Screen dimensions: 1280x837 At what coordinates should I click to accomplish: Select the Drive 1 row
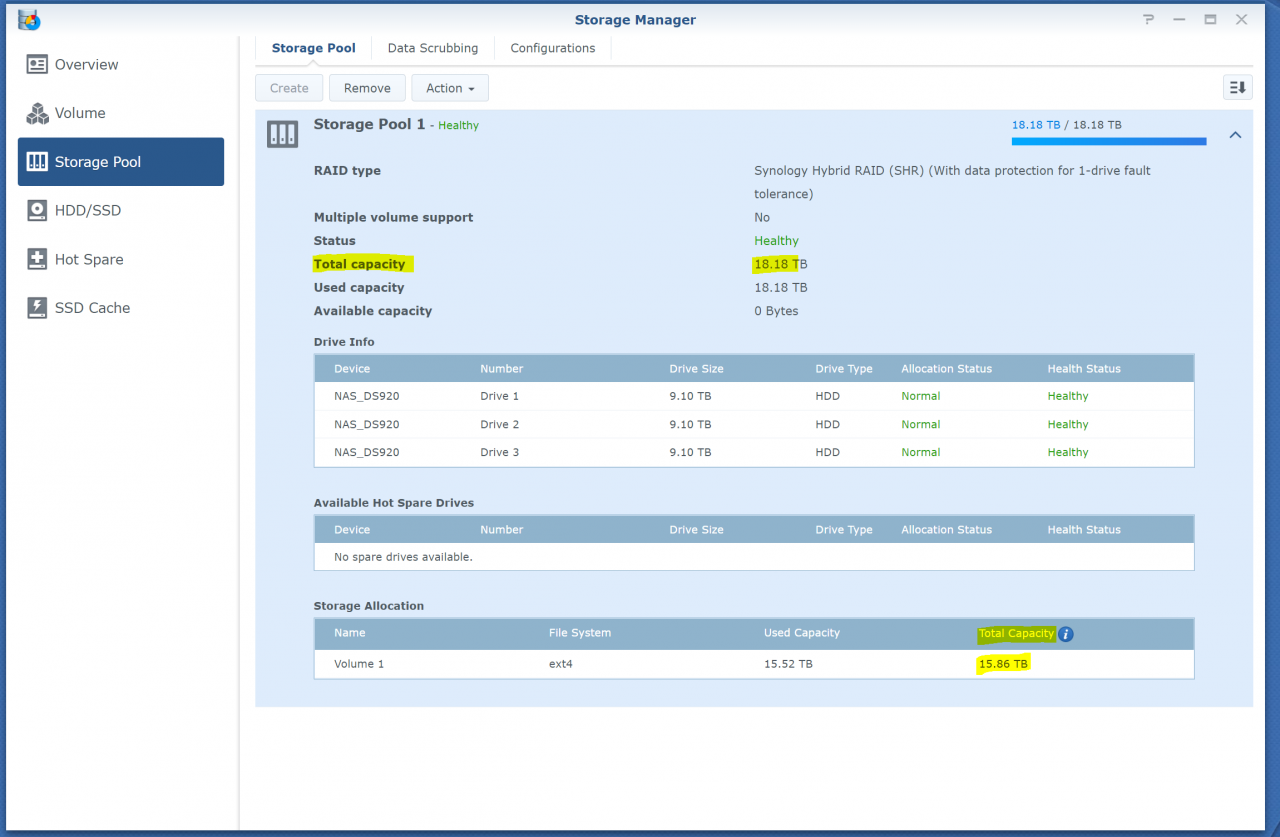click(753, 396)
